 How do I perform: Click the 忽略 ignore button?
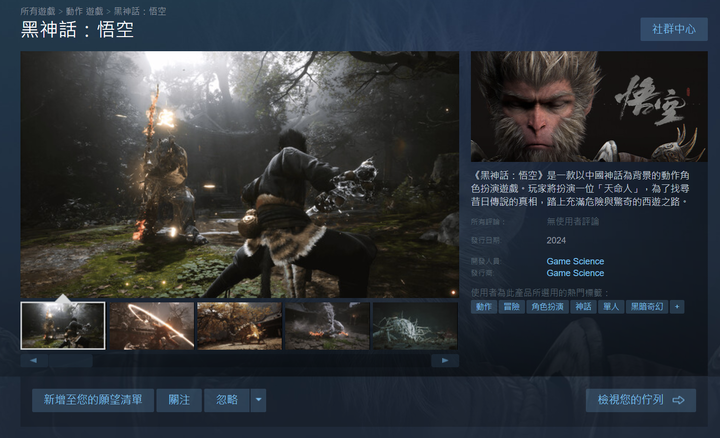(x=227, y=400)
